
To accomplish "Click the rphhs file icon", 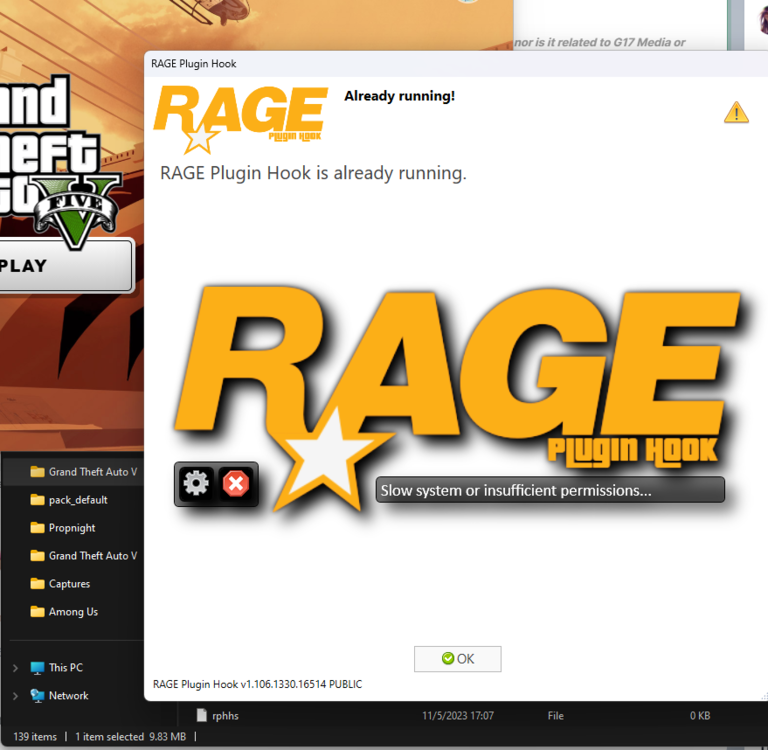I will 201,715.
